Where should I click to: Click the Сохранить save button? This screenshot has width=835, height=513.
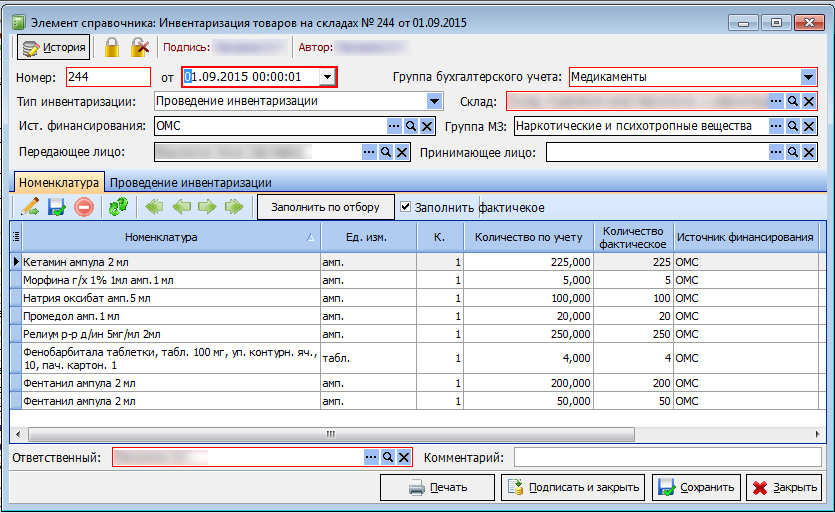click(697, 487)
